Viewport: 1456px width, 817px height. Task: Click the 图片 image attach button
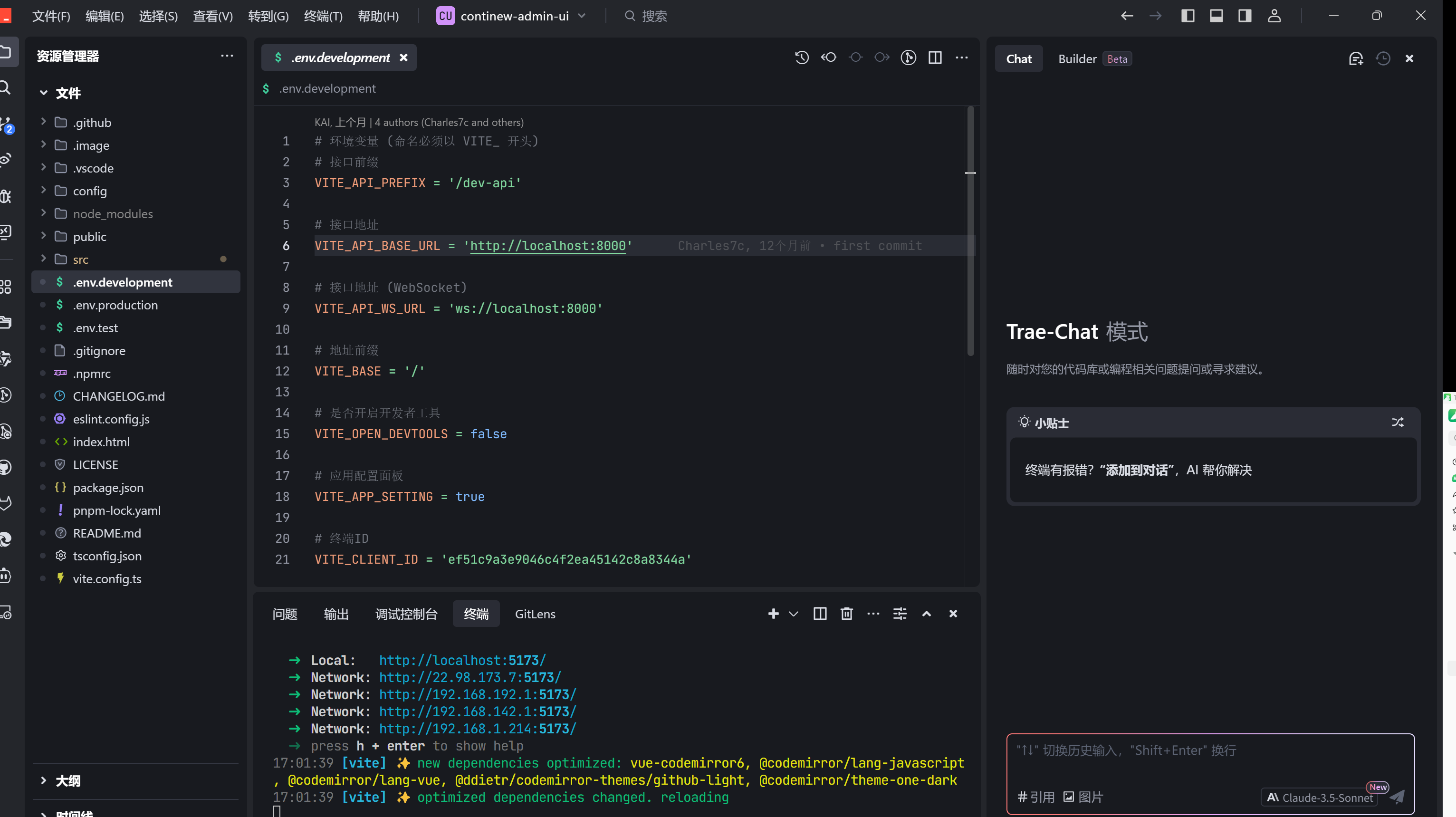(1083, 797)
